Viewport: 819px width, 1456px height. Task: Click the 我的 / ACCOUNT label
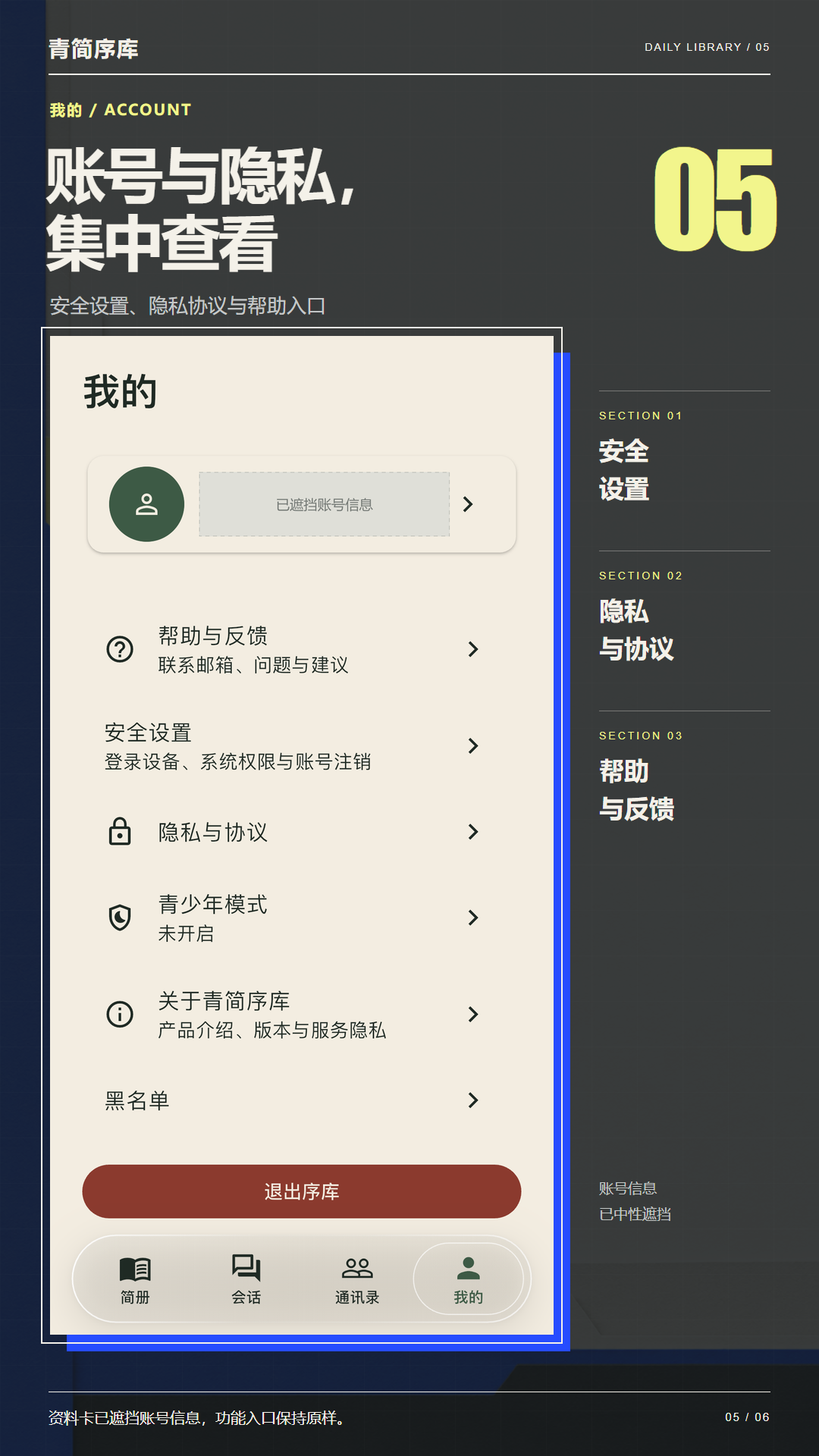click(x=120, y=110)
